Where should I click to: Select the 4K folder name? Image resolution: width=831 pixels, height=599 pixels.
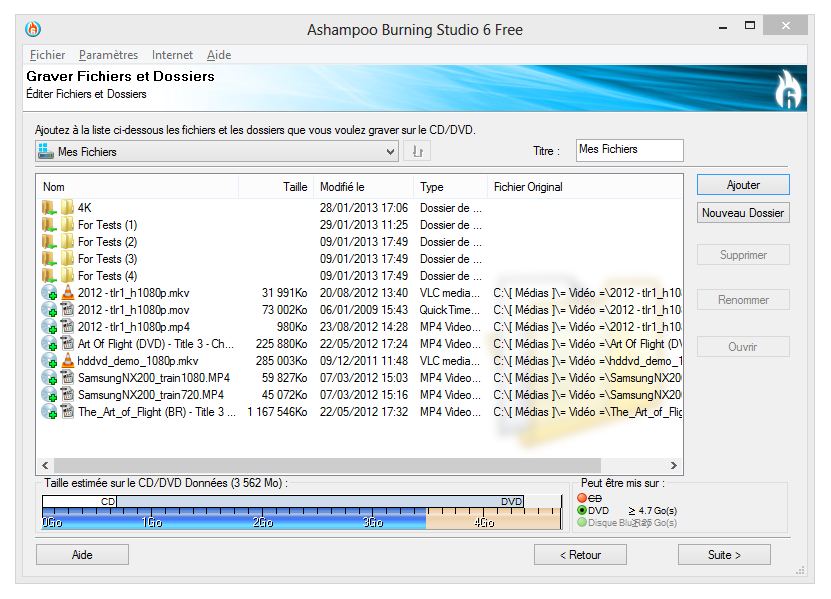click(x=84, y=208)
